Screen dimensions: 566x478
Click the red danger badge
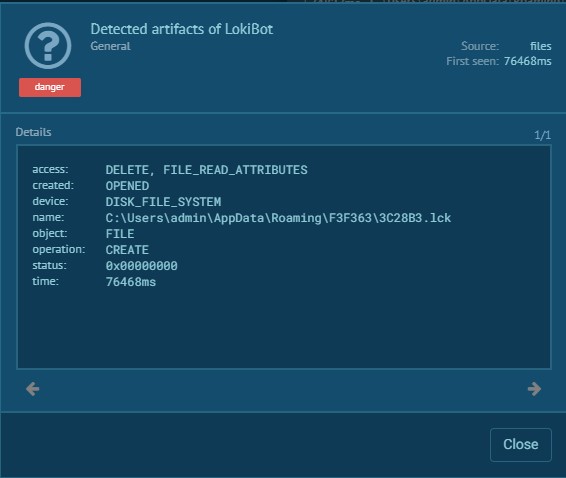click(x=50, y=87)
